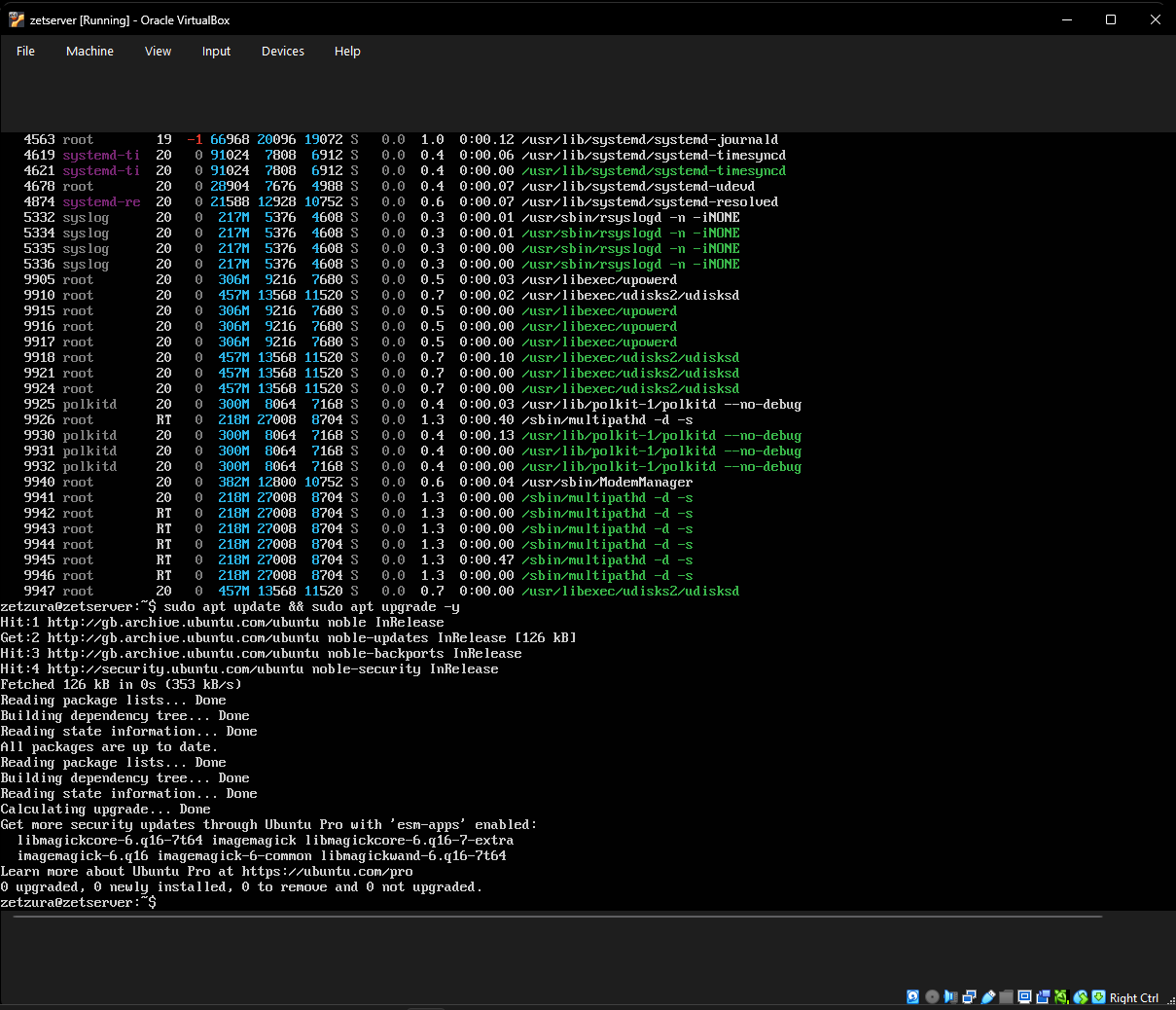This screenshot has width=1176, height=1010.
Task: Click the last zetzura@zetserver terminal prompt line
Action: (x=78, y=903)
